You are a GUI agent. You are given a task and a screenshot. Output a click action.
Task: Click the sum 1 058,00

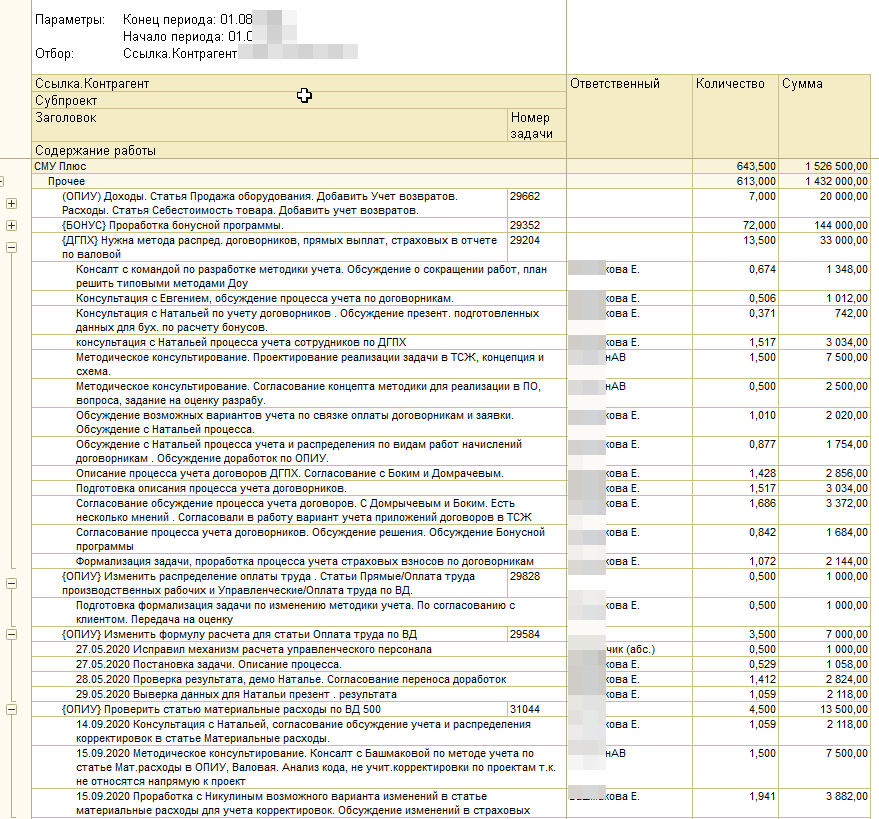pos(846,664)
